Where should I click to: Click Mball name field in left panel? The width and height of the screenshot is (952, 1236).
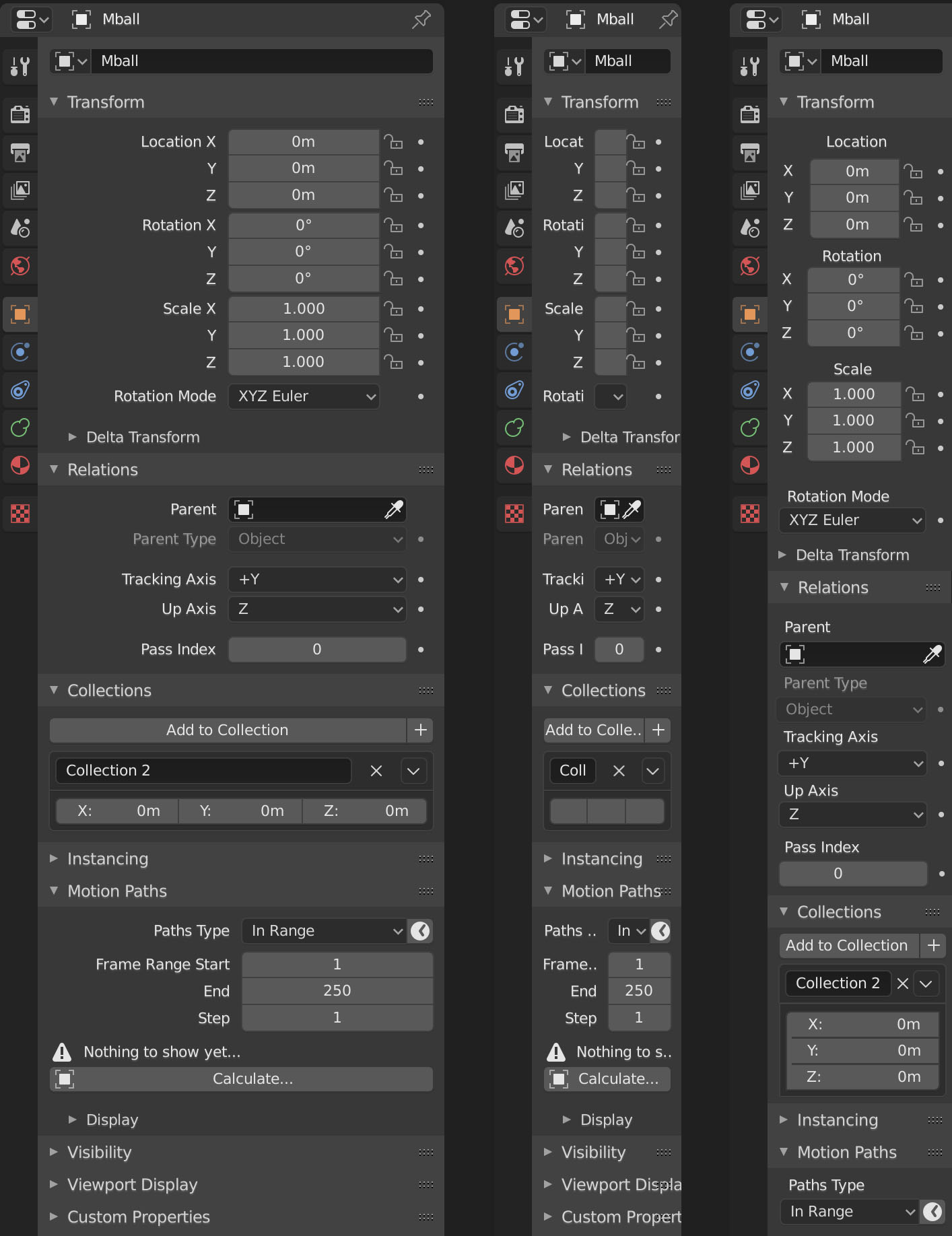point(262,61)
